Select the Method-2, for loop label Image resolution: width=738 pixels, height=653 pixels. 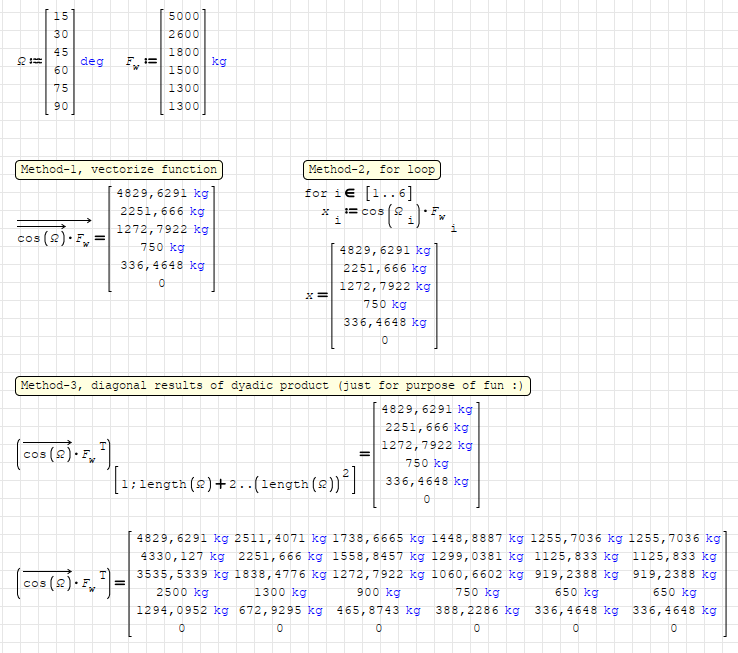click(372, 169)
